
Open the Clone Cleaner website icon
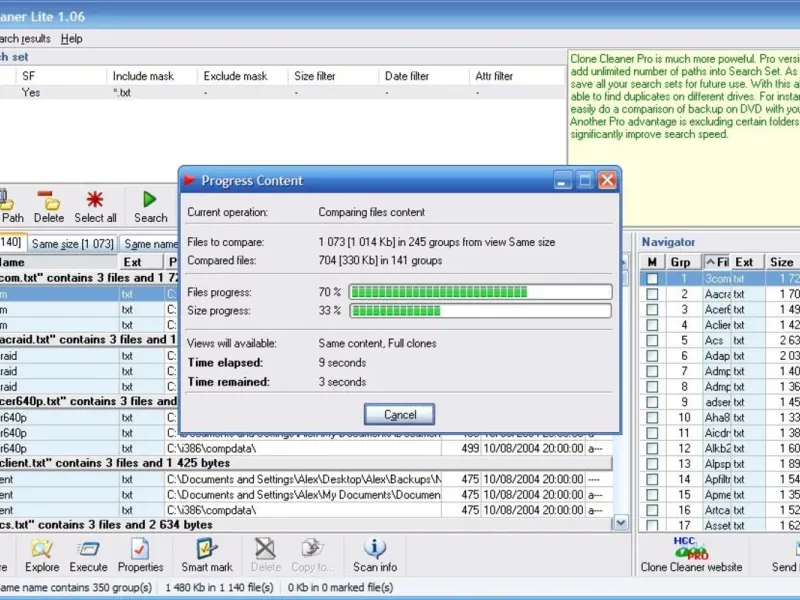tap(691, 548)
